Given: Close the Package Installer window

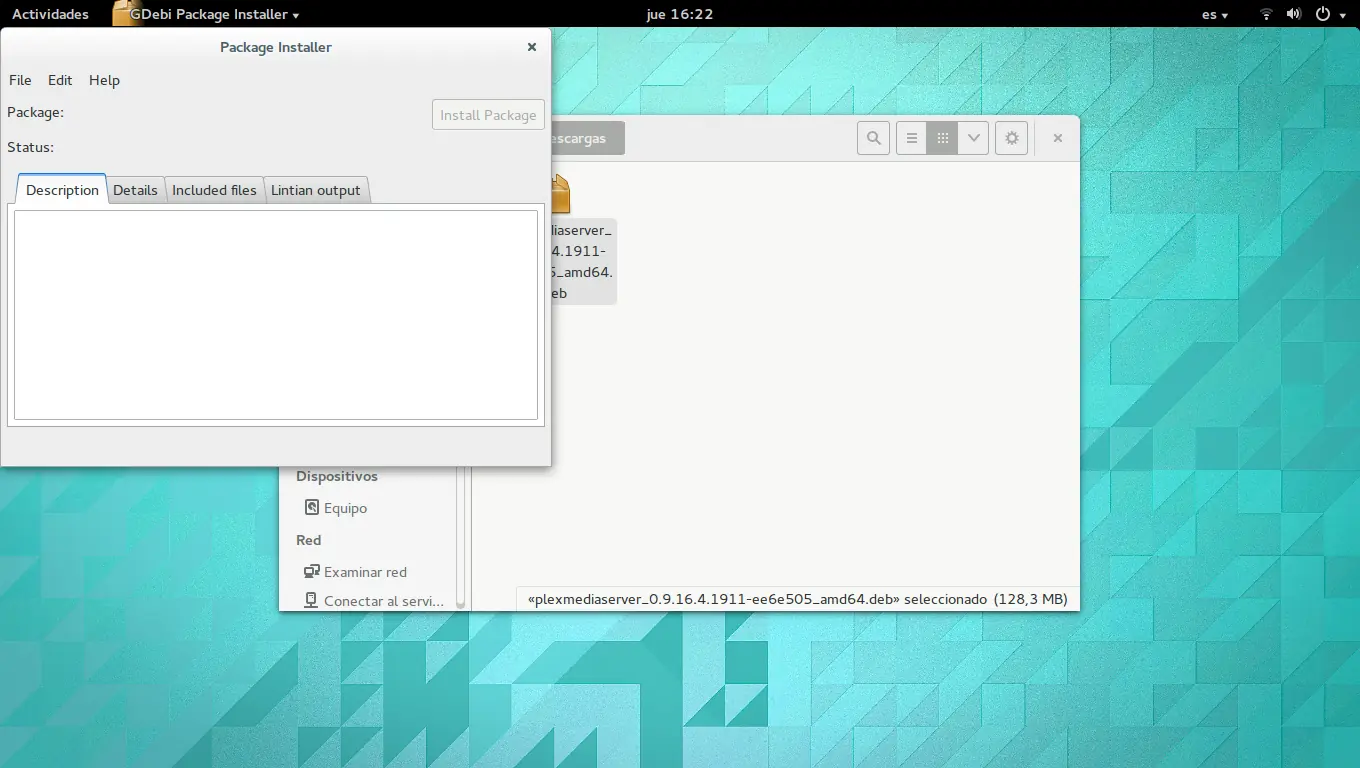Looking at the screenshot, I should tap(532, 47).
